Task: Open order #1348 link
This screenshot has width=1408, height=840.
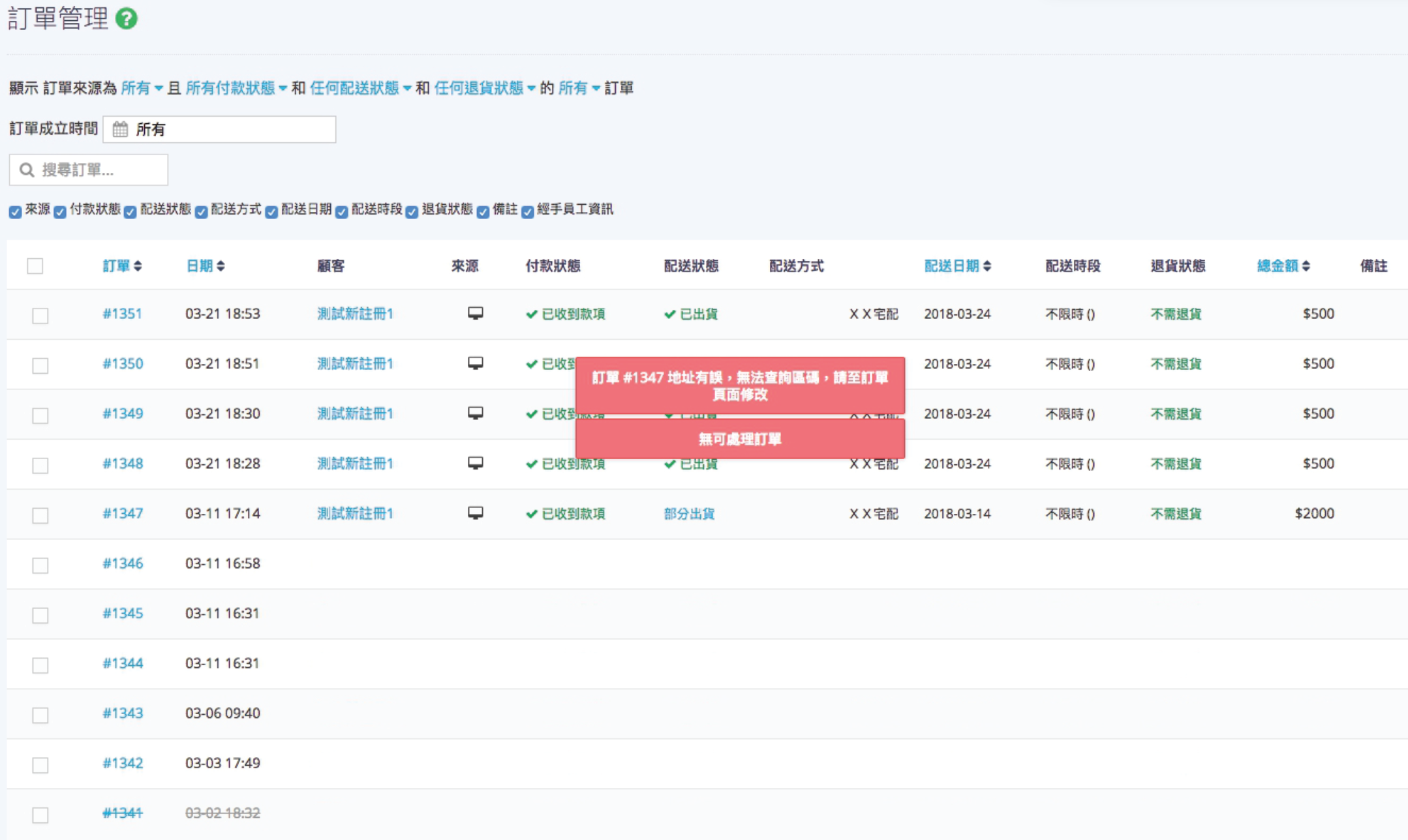Action: pos(123,463)
